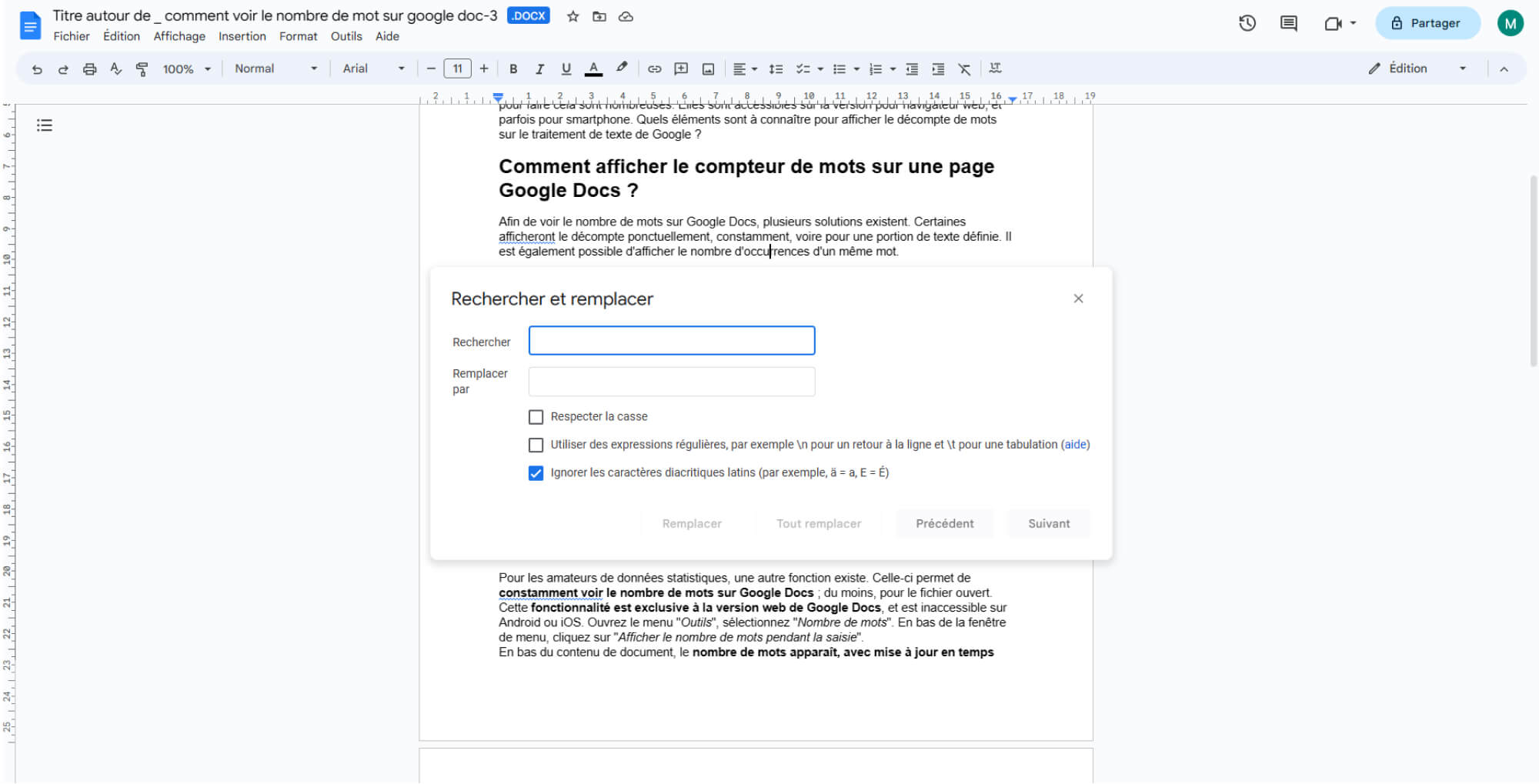This screenshot has height=784, width=1539.
Task: Open line and paragraph spacing
Action: (x=776, y=69)
